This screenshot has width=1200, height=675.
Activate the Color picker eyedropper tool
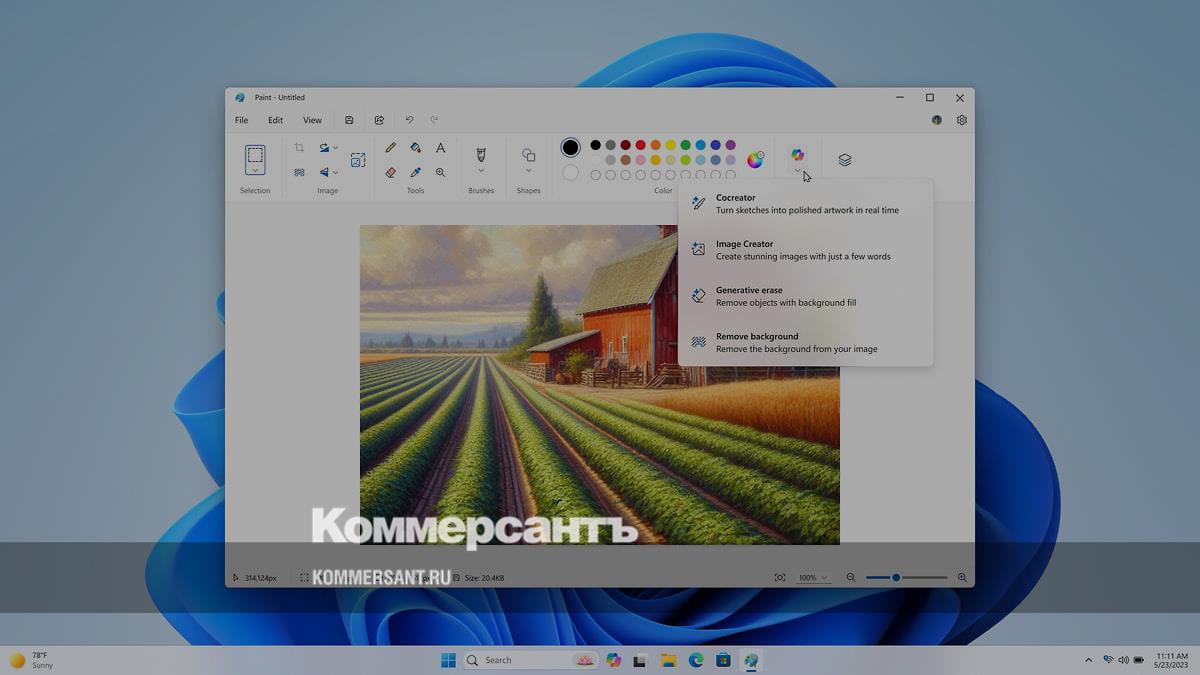(x=415, y=172)
